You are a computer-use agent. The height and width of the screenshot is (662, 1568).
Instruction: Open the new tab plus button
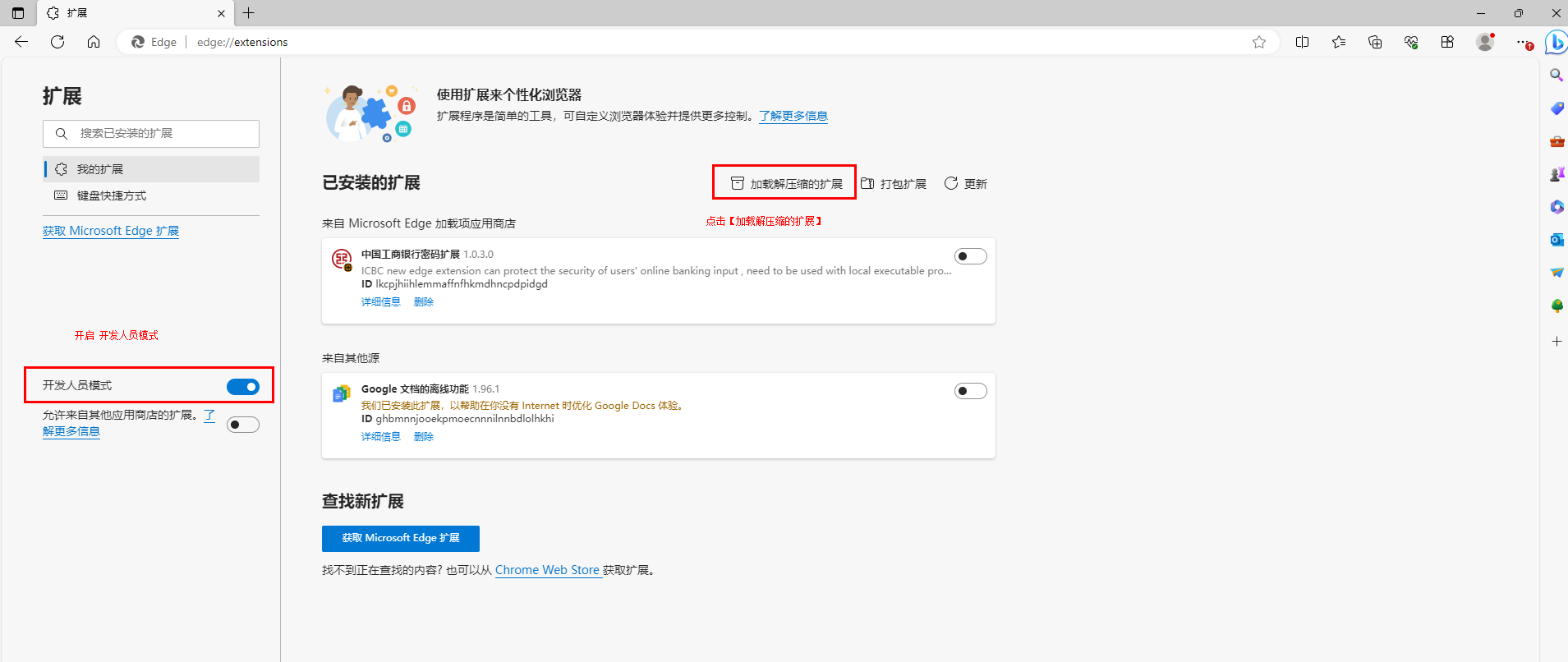coord(248,13)
